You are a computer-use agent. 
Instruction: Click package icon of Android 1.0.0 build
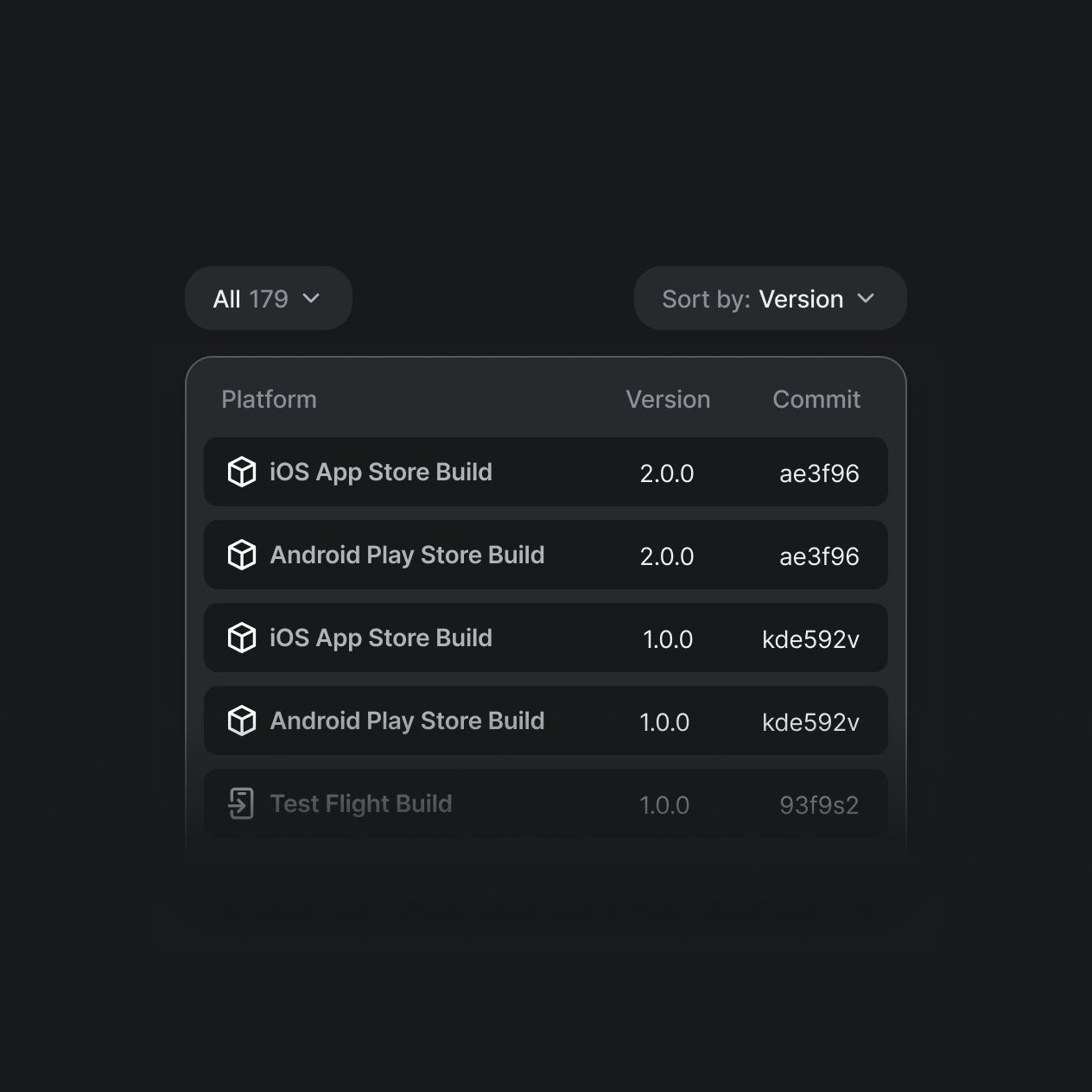[x=242, y=721]
